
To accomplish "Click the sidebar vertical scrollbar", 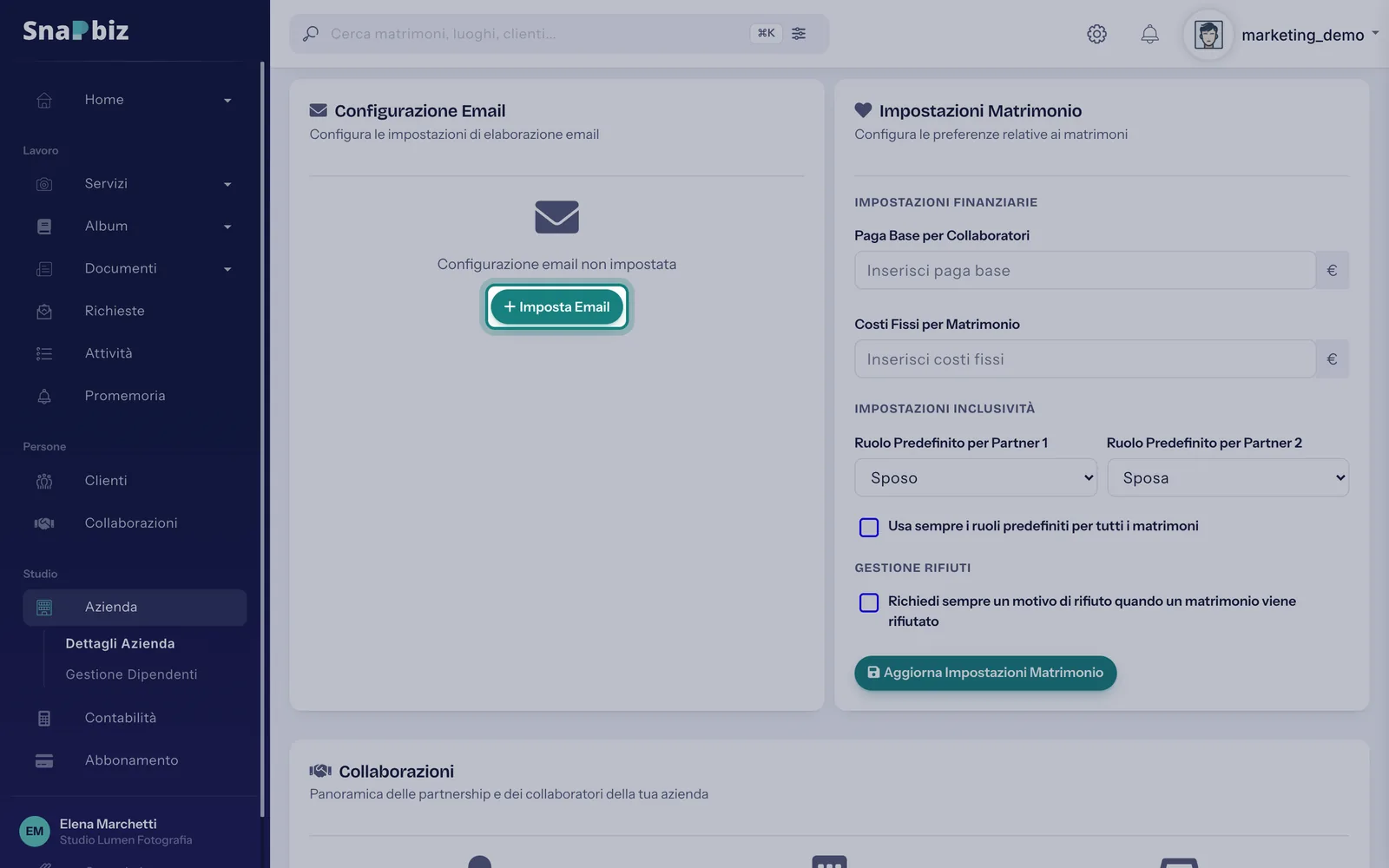I will tap(262, 438).
